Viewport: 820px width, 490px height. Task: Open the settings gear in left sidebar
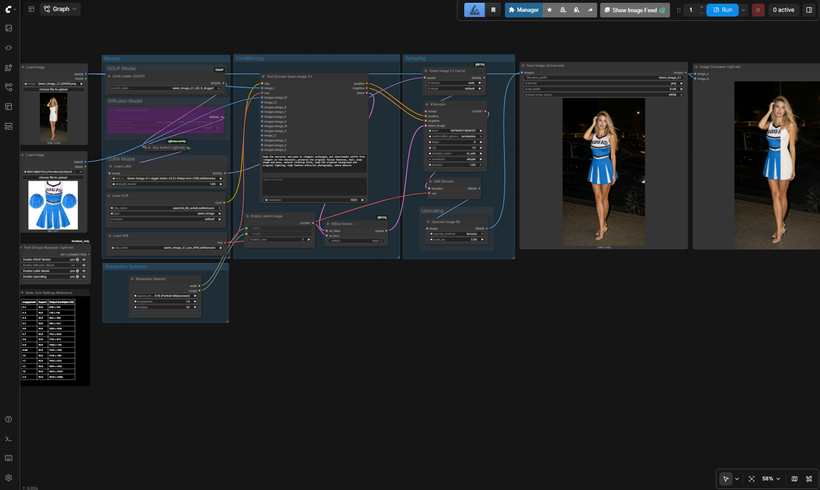[x=8, y=477]
